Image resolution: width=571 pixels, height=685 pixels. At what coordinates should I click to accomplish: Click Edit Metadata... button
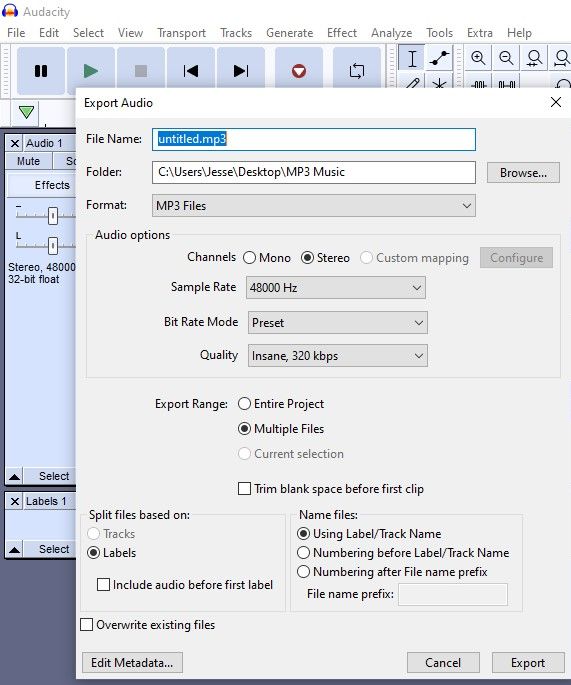coord(132,663)
